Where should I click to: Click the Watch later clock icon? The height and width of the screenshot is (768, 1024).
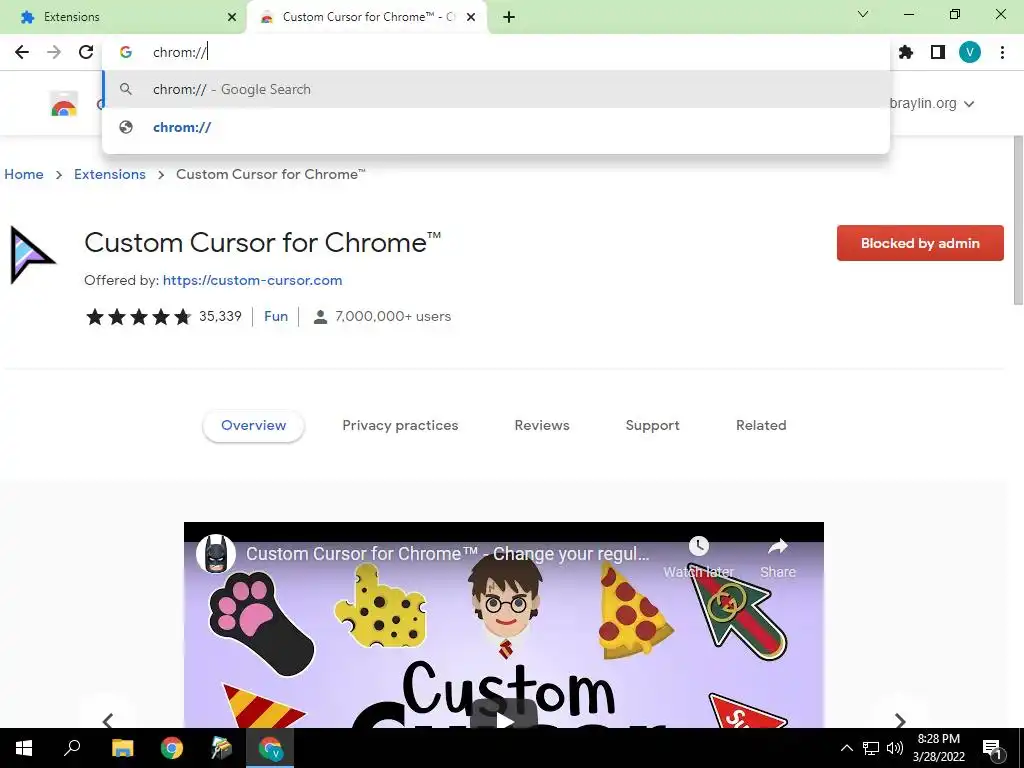click(699, 546)
